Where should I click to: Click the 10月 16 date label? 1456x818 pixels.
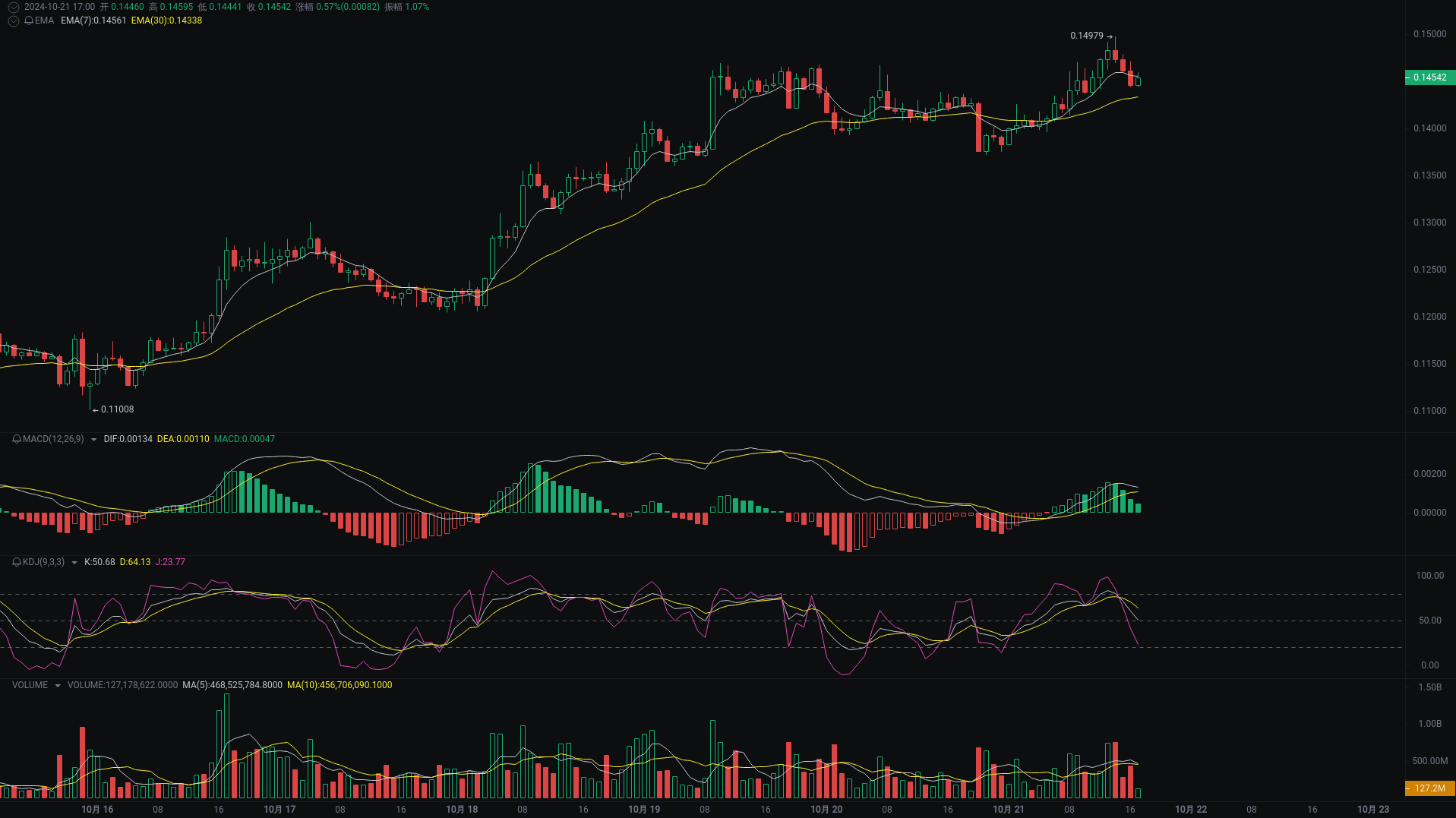[97, 810]
